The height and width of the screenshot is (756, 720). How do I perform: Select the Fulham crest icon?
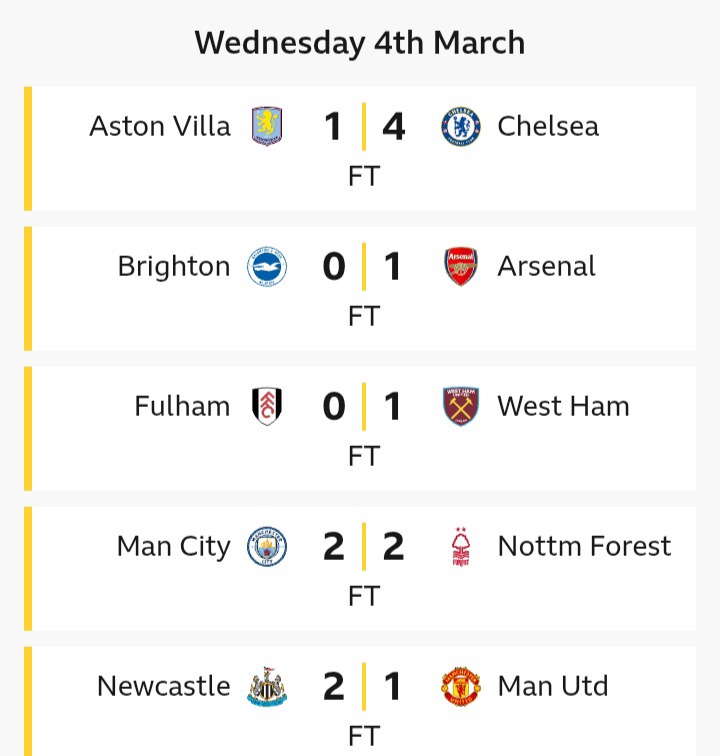(267, 407)
